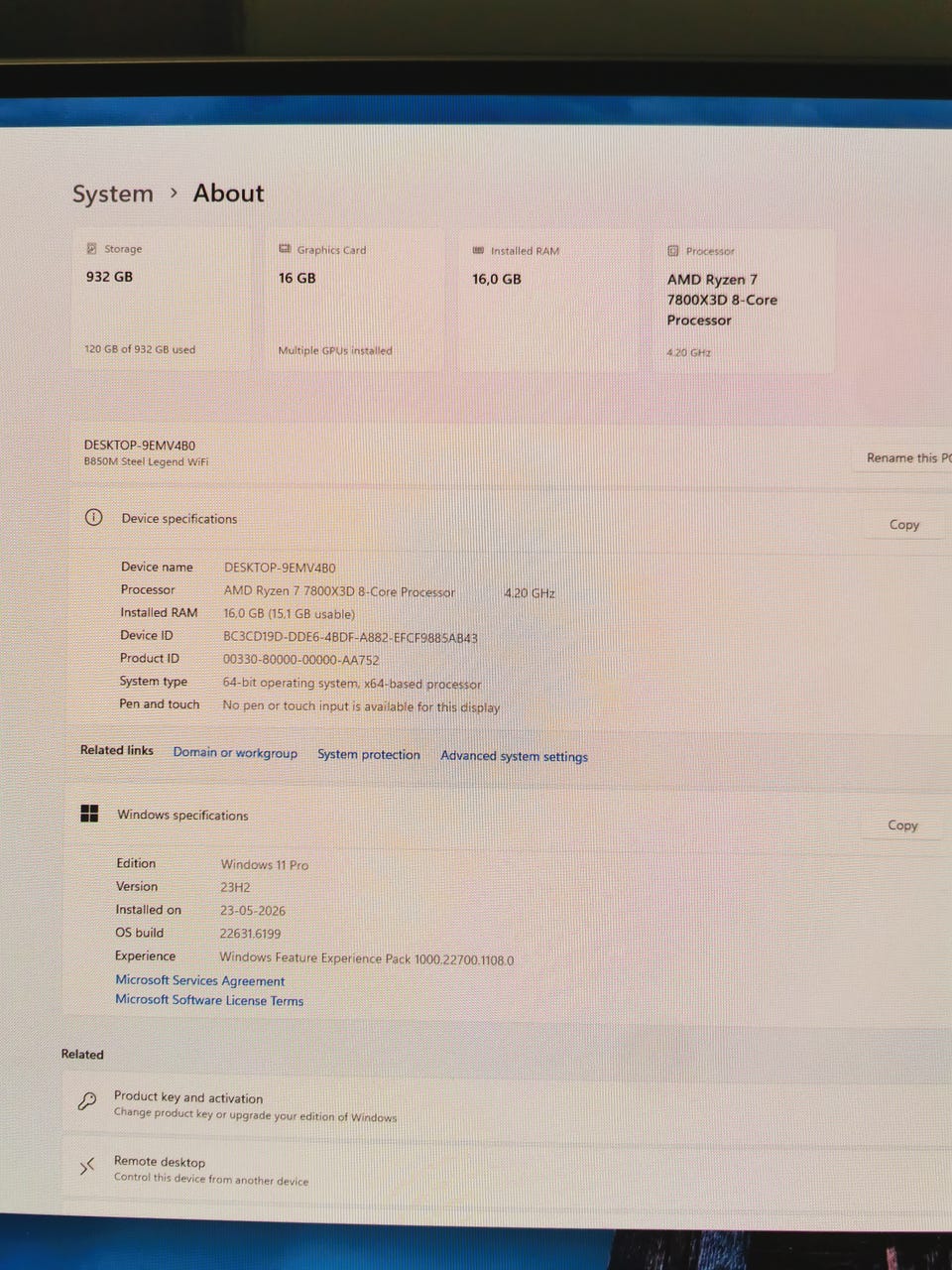Screen dimensions: 952x1270
Task: Click the Installed on date 23-05-2026
Action: (x=252, y=911)
